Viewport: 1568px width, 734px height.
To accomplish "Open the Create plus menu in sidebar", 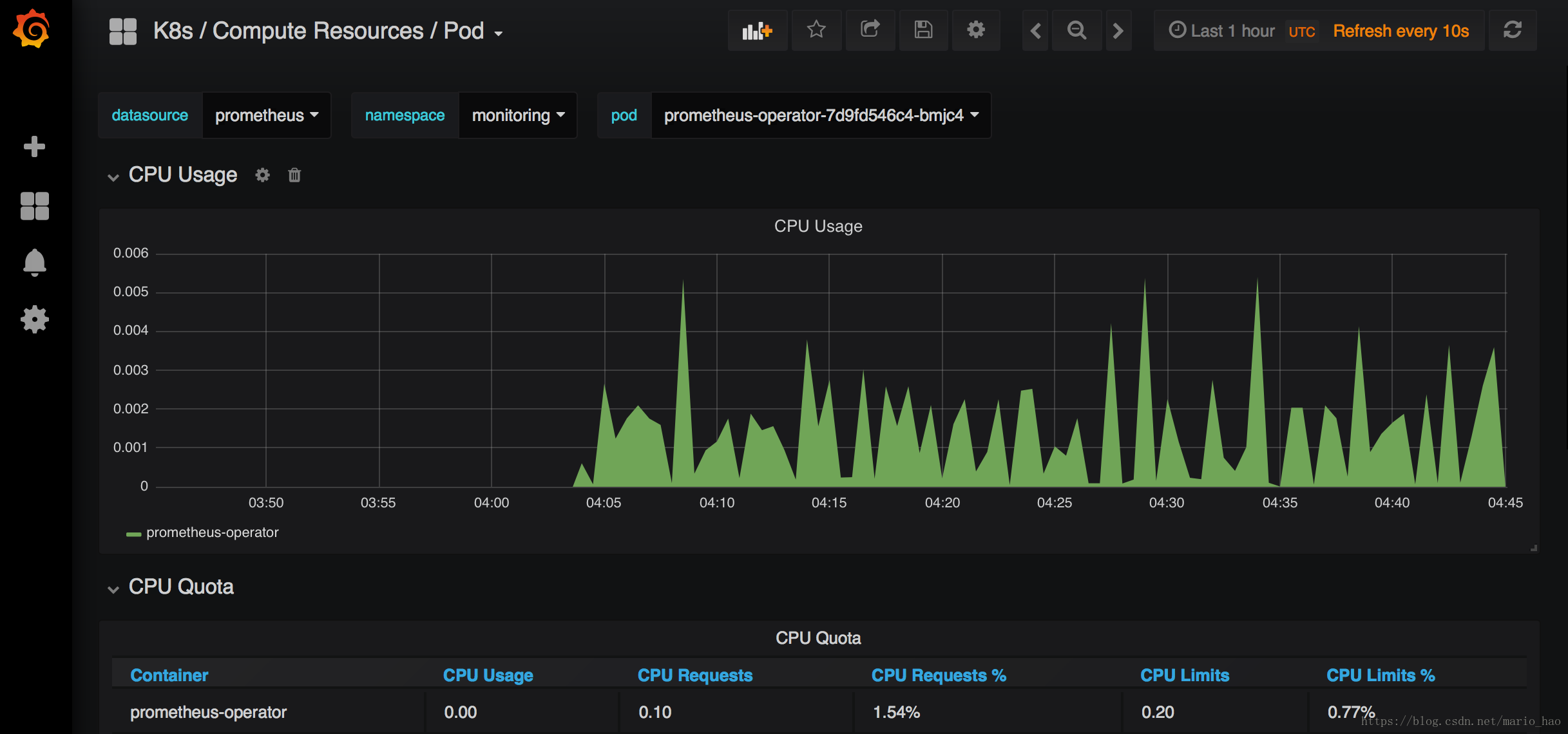I will click(x=34, y=147).
